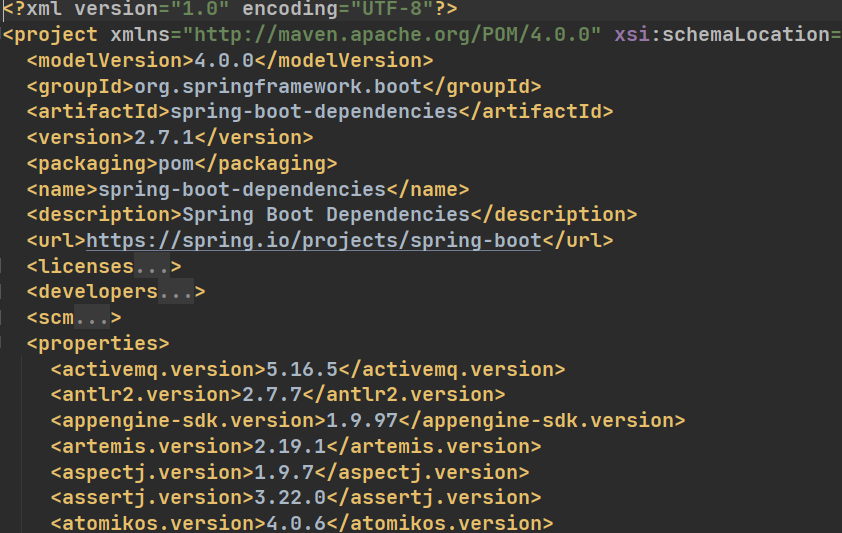842x533 pixels.
Task: Click the activemq.version value 5.16.5
Action: (302, 369)
